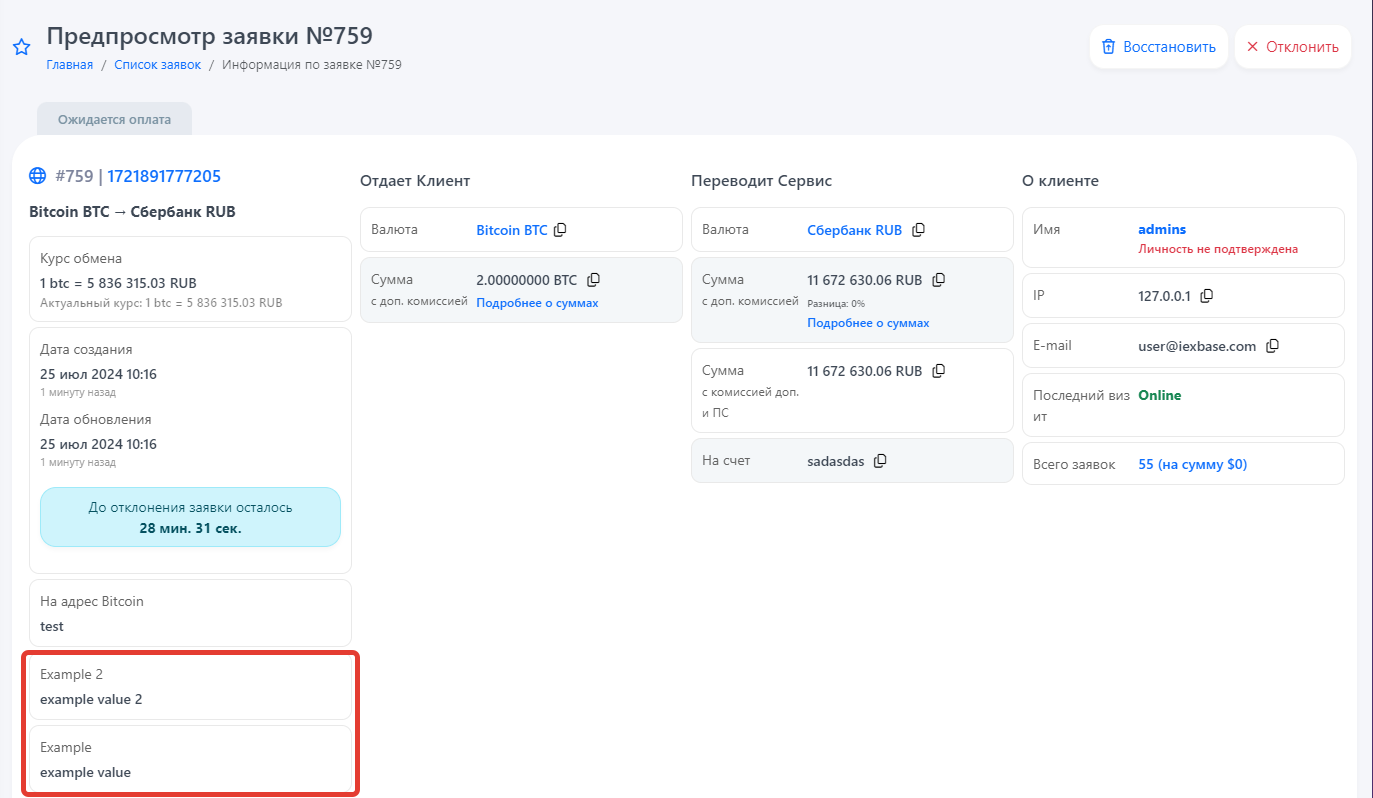The width and height of the screenshot is (1373, 798).
Task: Go to Главная in the breadcrumb
Action: point(69,65)
